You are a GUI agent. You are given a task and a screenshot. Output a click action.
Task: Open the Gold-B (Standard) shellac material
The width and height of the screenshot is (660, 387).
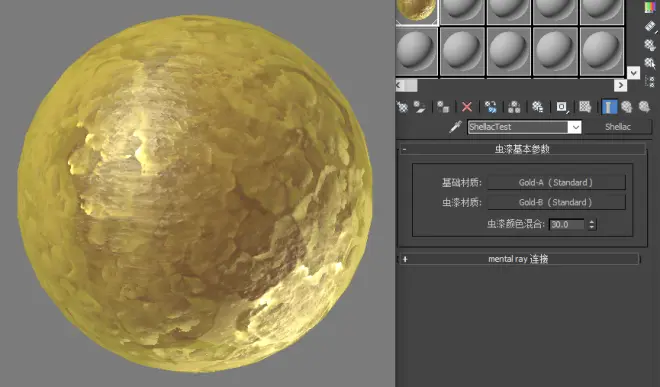coord(556,202)
